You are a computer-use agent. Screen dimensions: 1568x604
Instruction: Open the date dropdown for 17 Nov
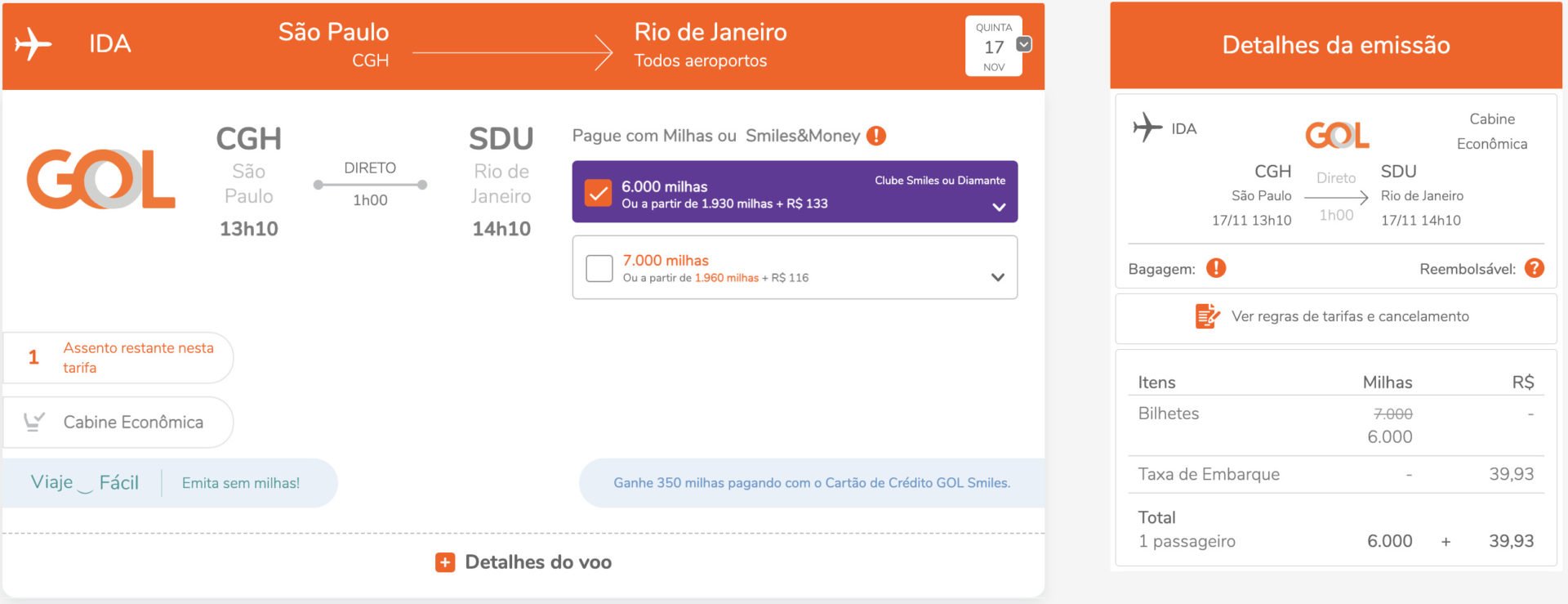click(1024, 44)
